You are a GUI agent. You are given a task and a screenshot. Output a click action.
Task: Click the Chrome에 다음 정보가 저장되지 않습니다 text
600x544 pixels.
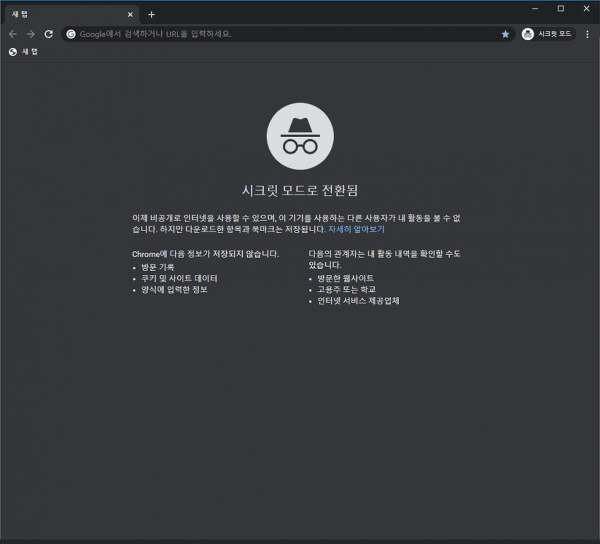point(205,254)
